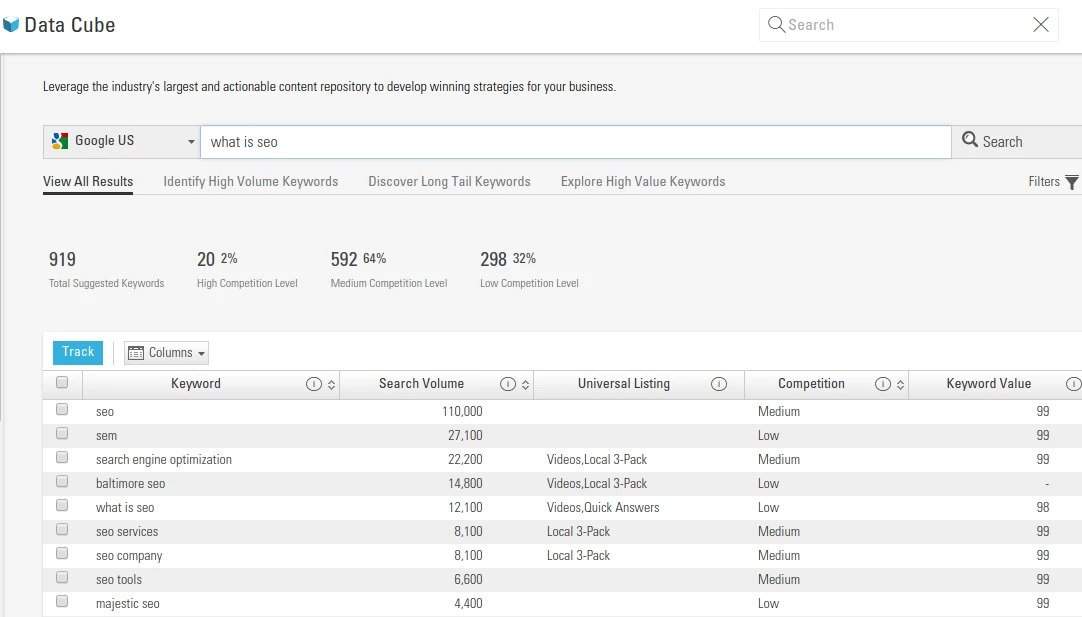
Task: Click the filter funnel icon near Filters
Action: point(1071,182)
